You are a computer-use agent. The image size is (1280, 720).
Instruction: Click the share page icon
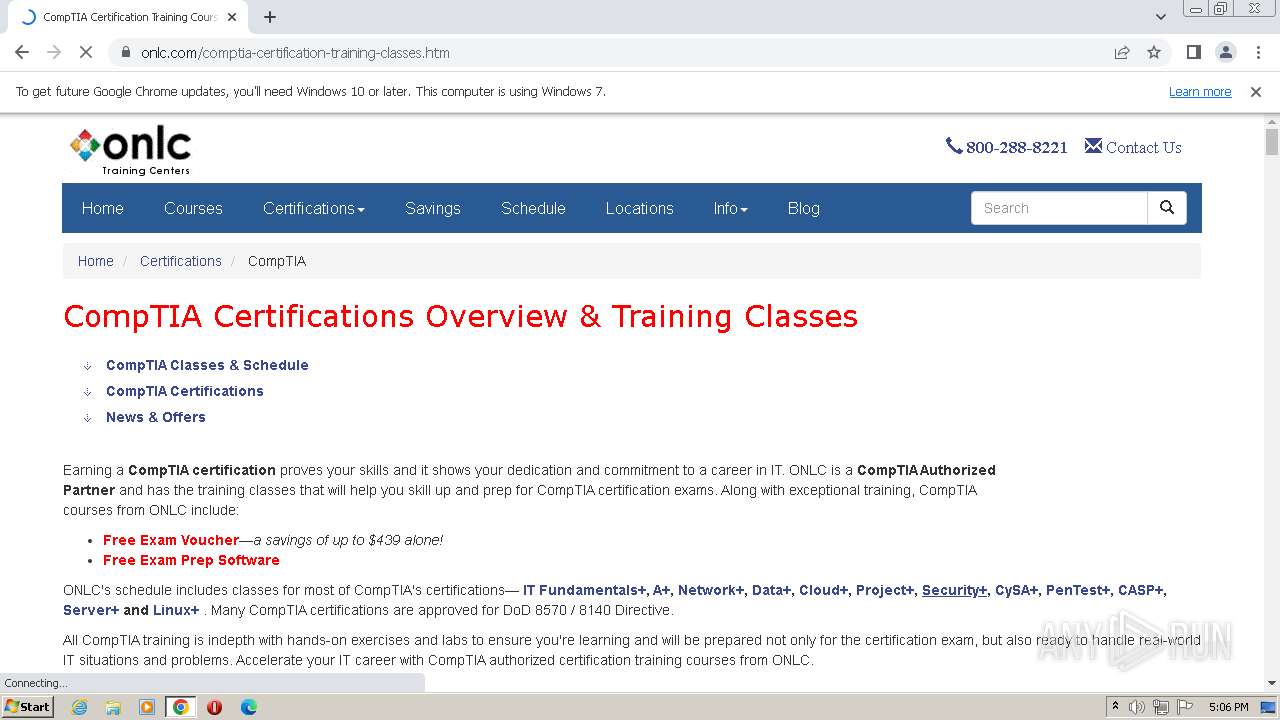[1122, 52]
